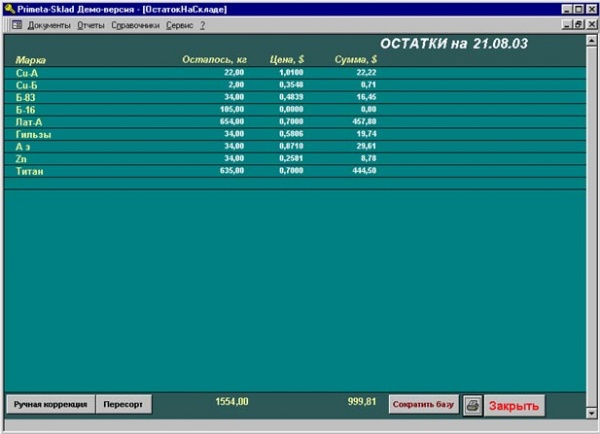Click the Цена, $ column header

tap(287, 59)
